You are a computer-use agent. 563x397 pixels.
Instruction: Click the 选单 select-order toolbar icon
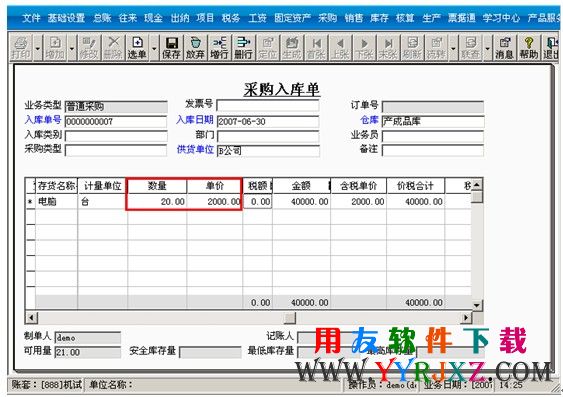point(137,48)
